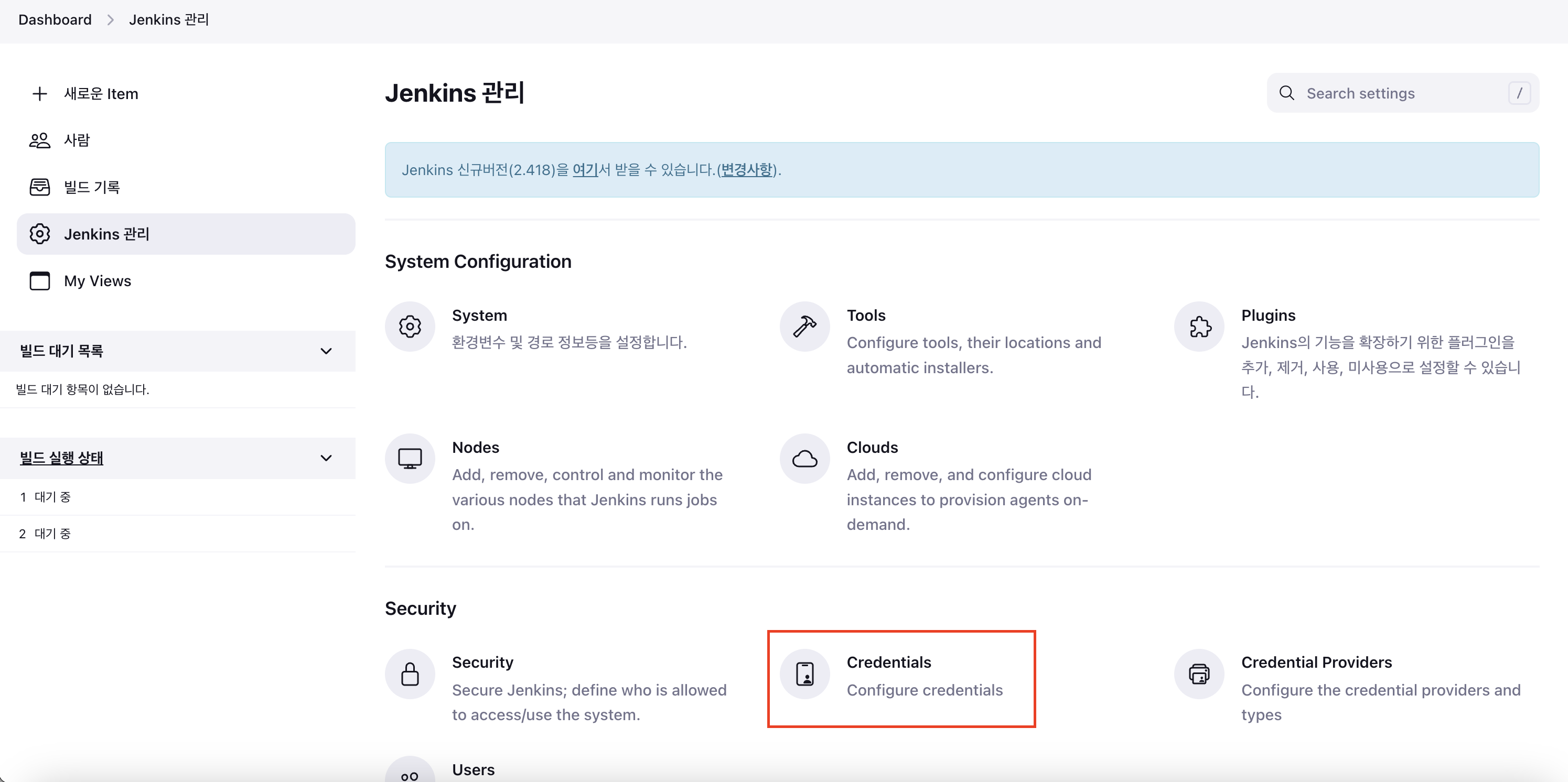This screenshot has width=1568, height=782.
Task: Click the plus icon for 새로운 Item
Action: (x=39, y=94)
